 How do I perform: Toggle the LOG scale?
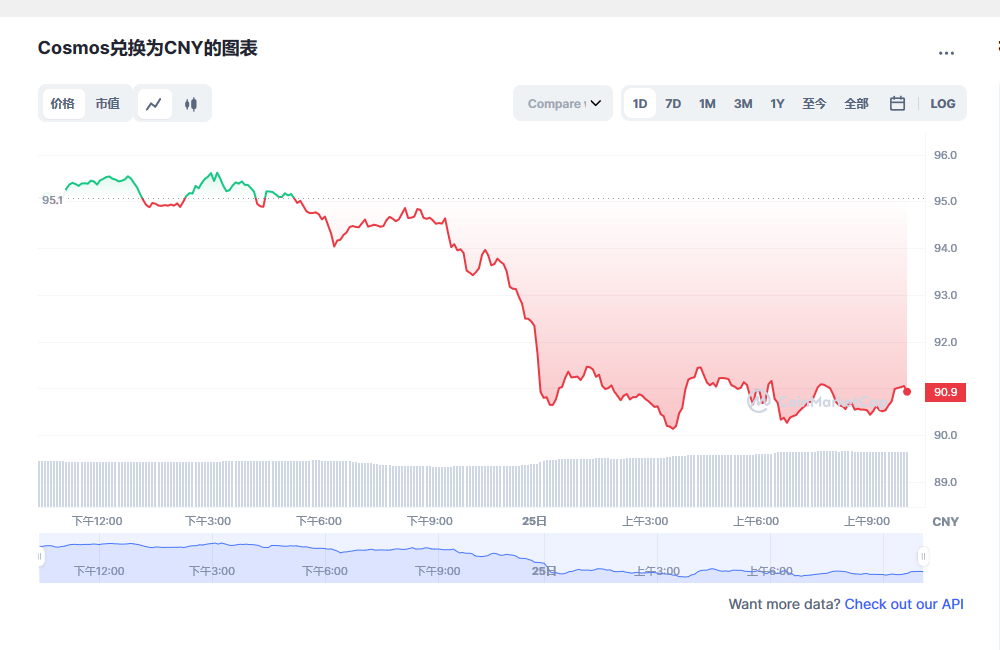point(943,103)
